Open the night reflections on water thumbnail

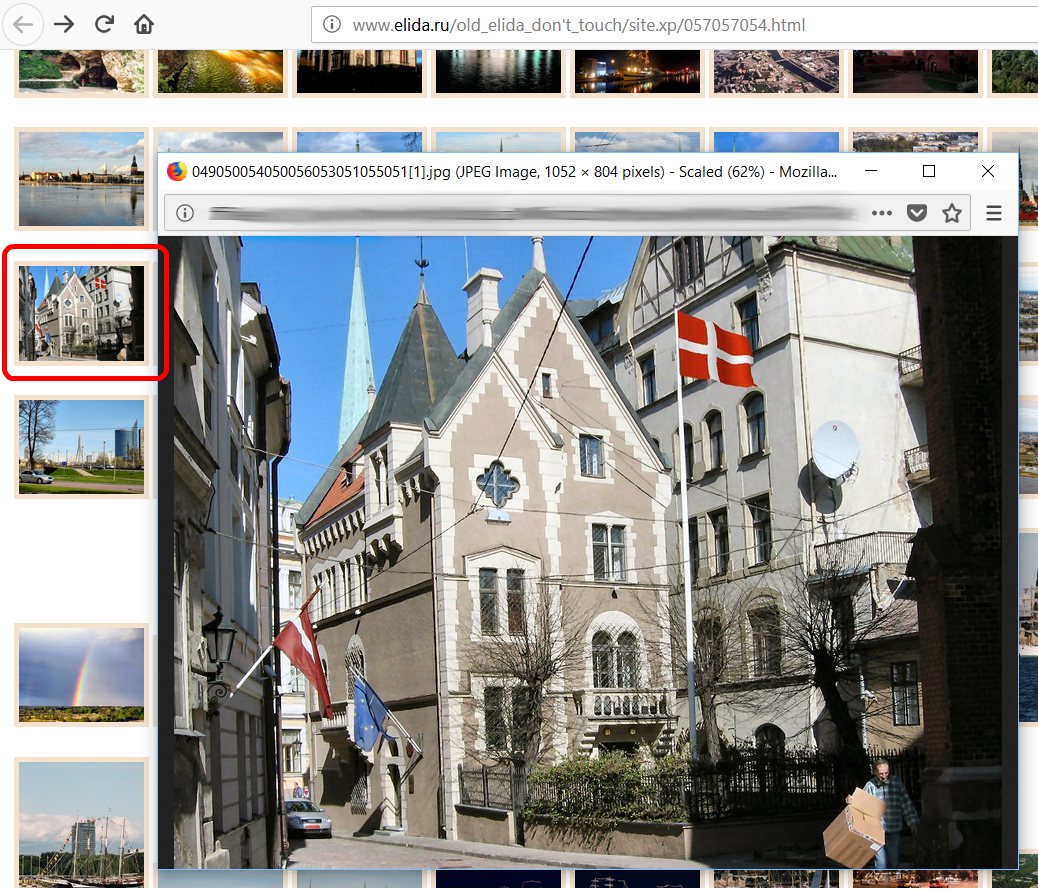(498, 71)
